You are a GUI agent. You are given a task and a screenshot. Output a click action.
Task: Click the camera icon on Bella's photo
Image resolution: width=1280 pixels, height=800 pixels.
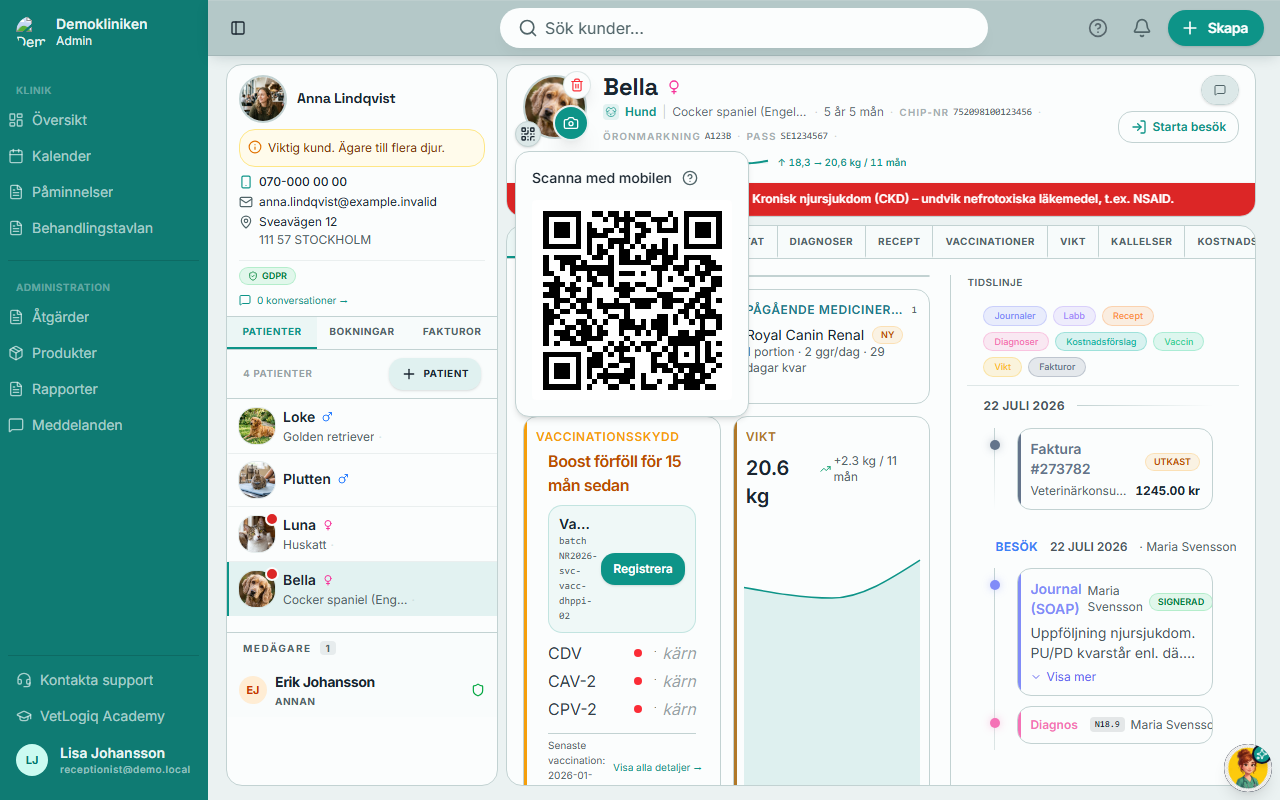(571, 123)
